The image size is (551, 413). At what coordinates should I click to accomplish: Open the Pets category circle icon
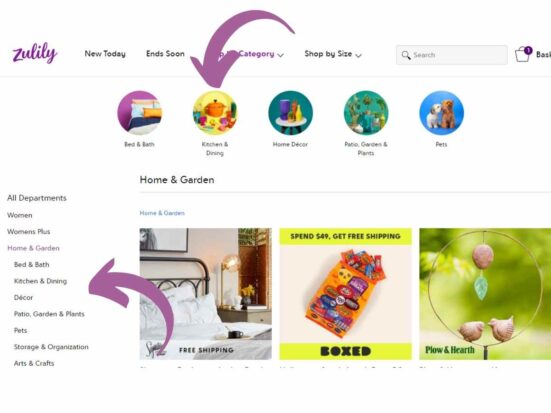(442, 113)
